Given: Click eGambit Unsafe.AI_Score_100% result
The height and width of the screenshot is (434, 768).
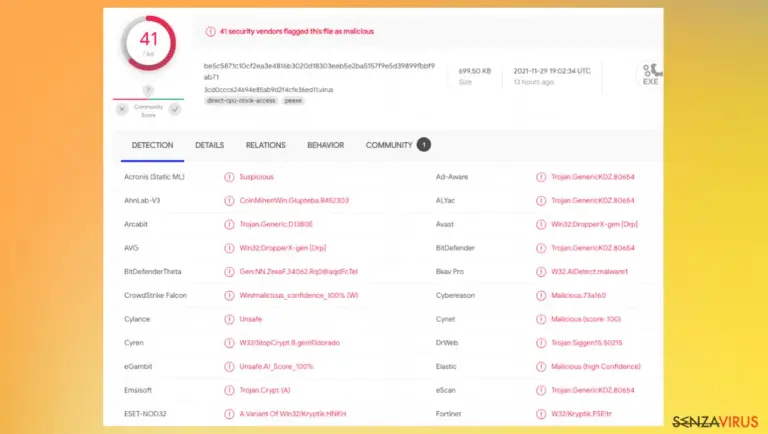Looking at the screenshot, I should pyautogui.click(x=276, y=366).
